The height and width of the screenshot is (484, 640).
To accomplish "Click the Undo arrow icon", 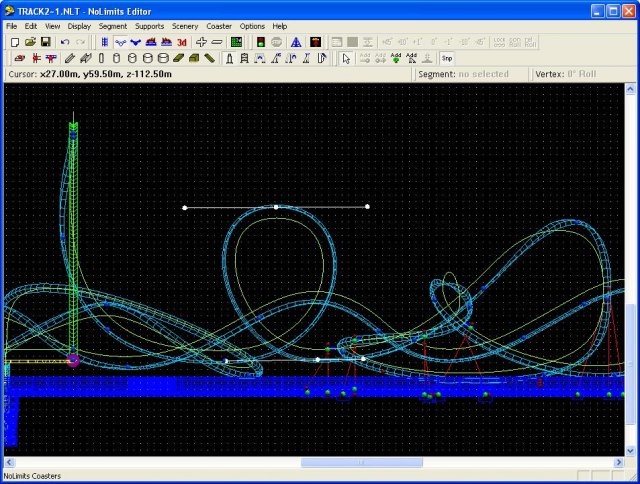I will [x=65, y=42].
